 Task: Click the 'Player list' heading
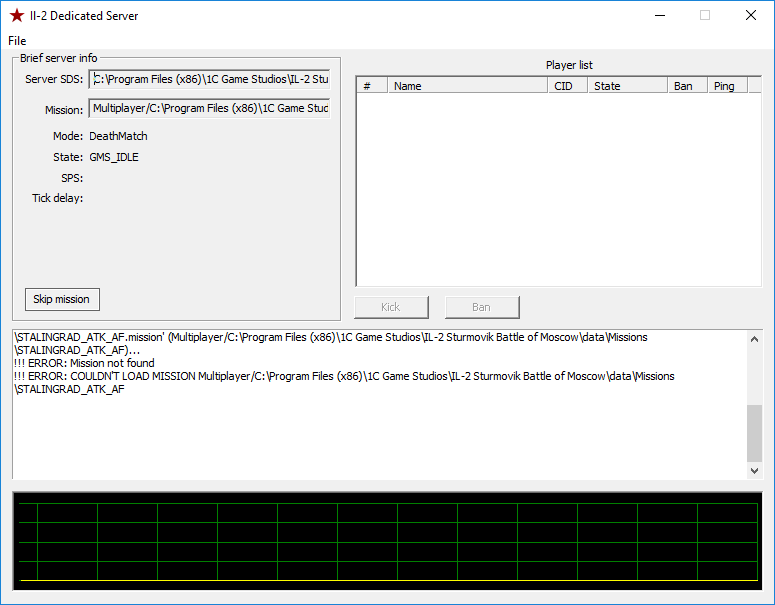tap(569, 65)
